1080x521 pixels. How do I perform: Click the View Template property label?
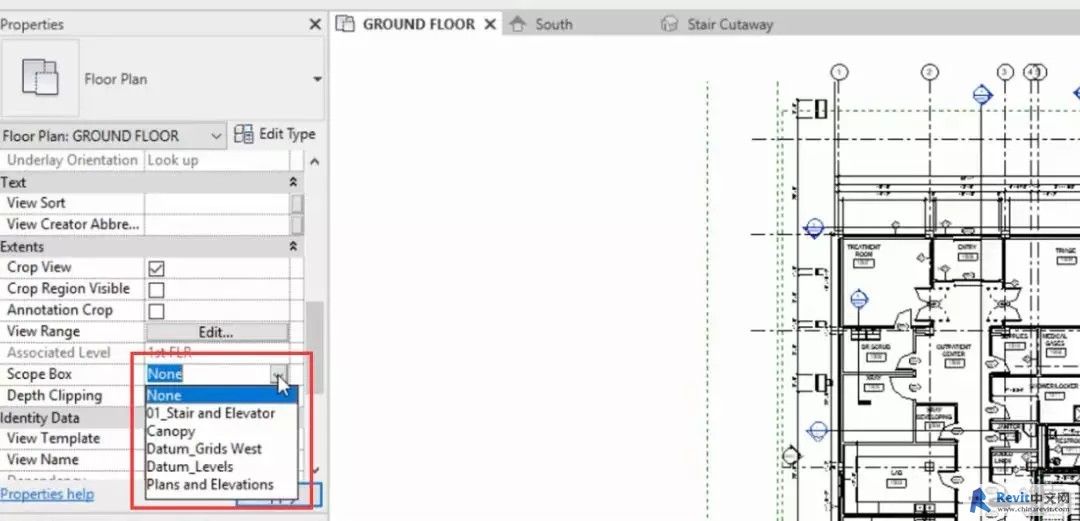coord(53,438)
